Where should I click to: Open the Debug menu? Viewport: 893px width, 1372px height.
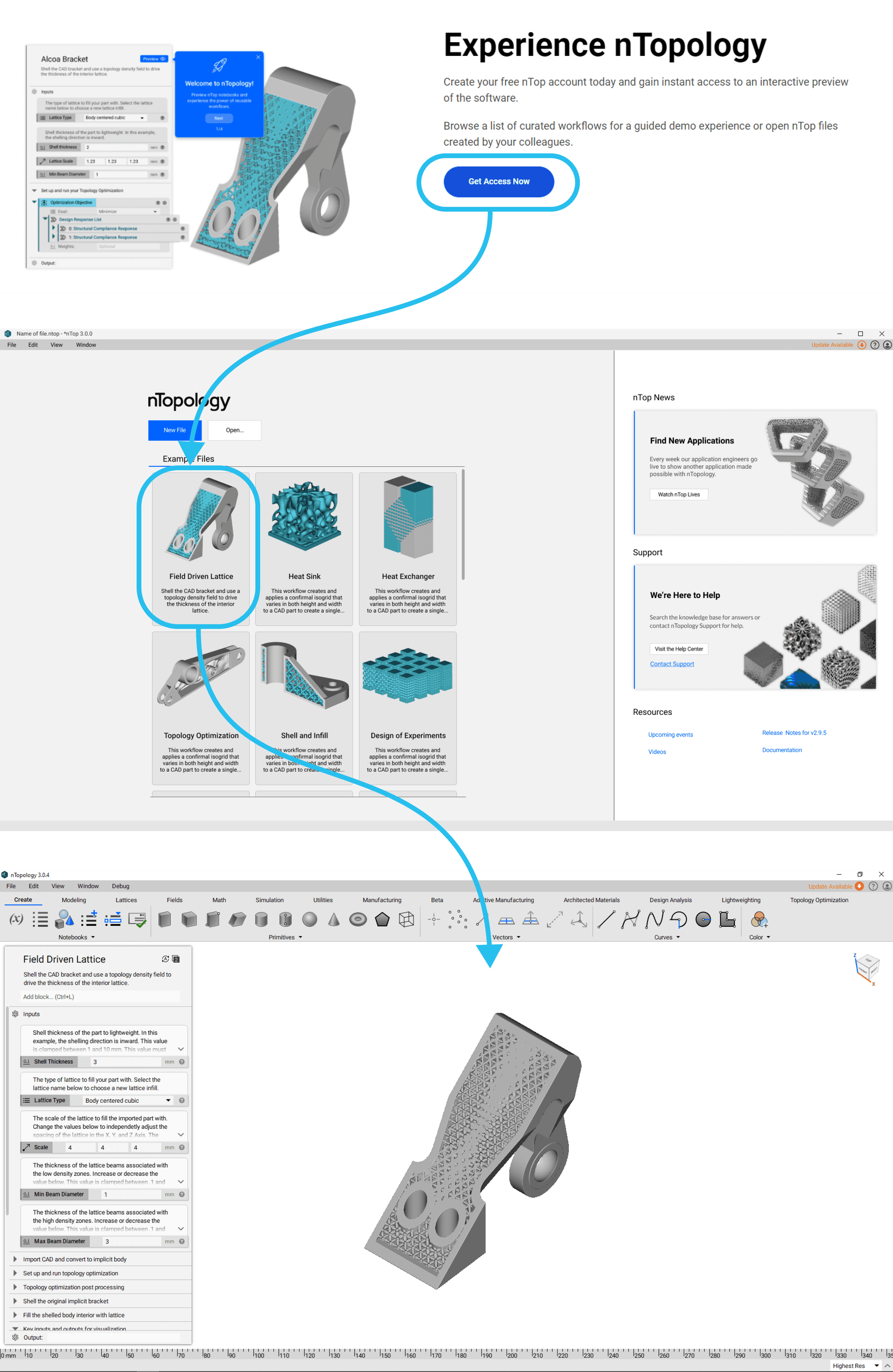tap(121, 886)
